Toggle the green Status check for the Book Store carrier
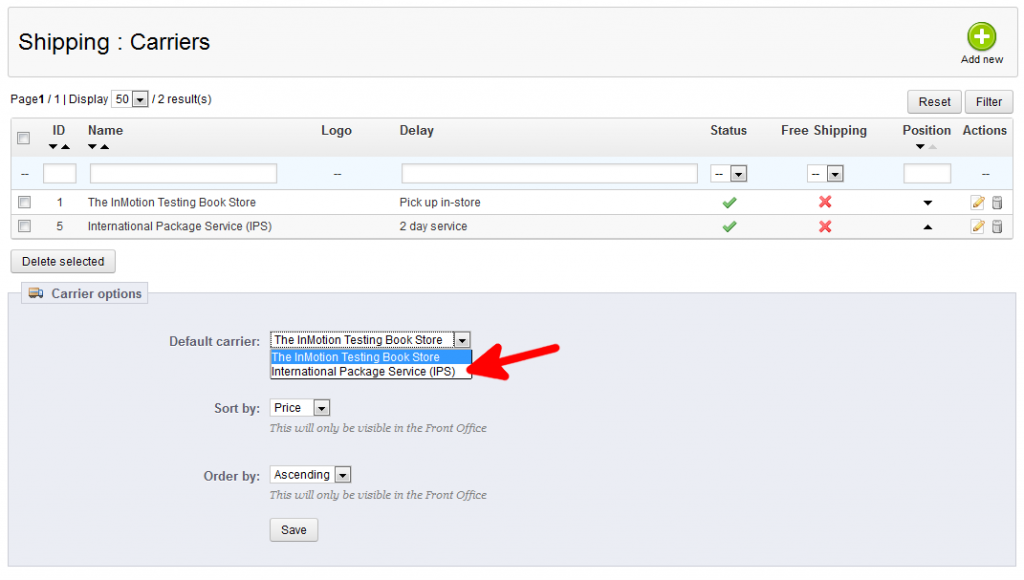Viewport: 1024px width, 580px height. pyautogui.click(x=729, y=200)
